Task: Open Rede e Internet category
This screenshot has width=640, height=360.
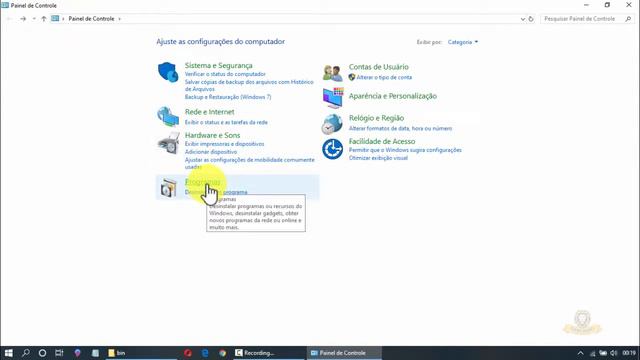Action: point(209,112)
